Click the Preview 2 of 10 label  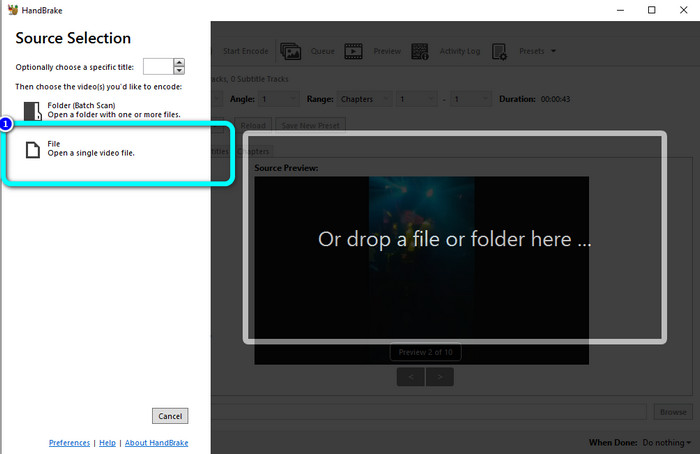(425, 352)
